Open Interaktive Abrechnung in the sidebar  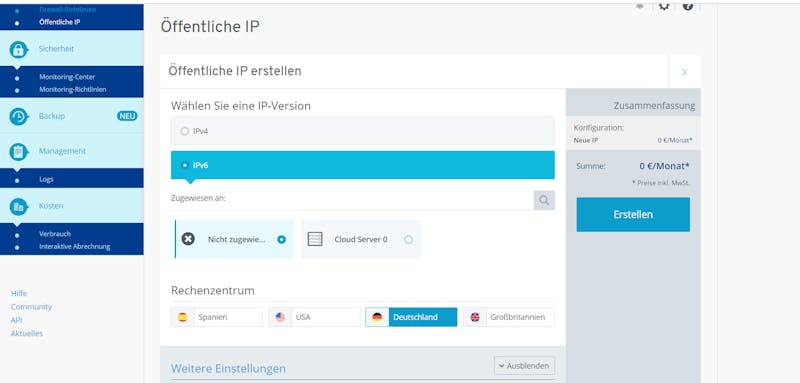[74, 246]
